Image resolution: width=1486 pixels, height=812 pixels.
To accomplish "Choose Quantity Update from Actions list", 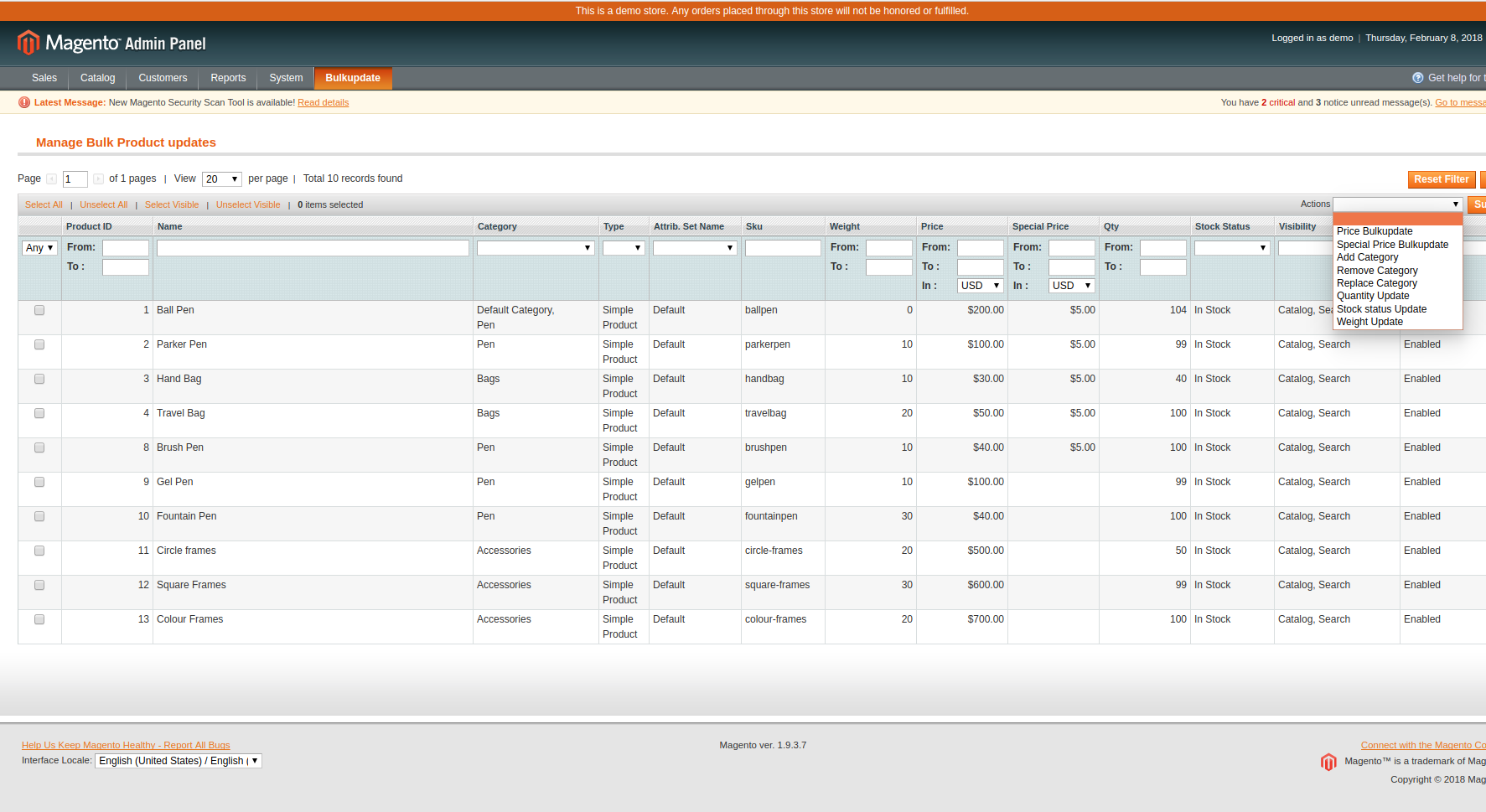I will (1372, 296).
